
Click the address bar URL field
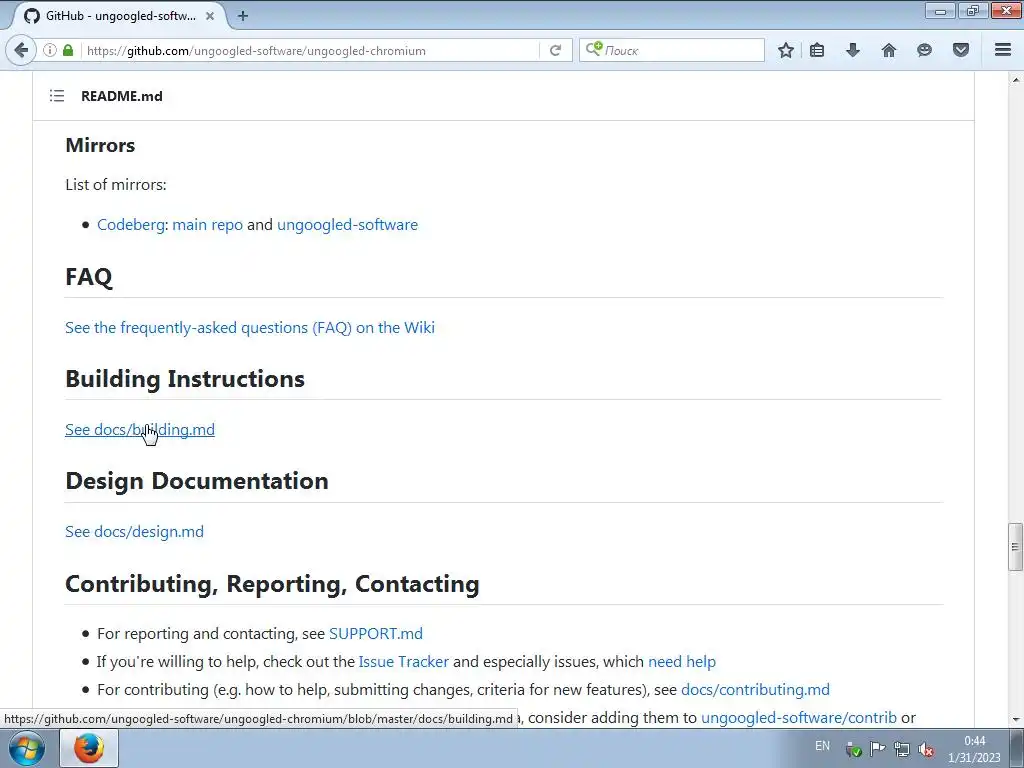click(312, 50)
